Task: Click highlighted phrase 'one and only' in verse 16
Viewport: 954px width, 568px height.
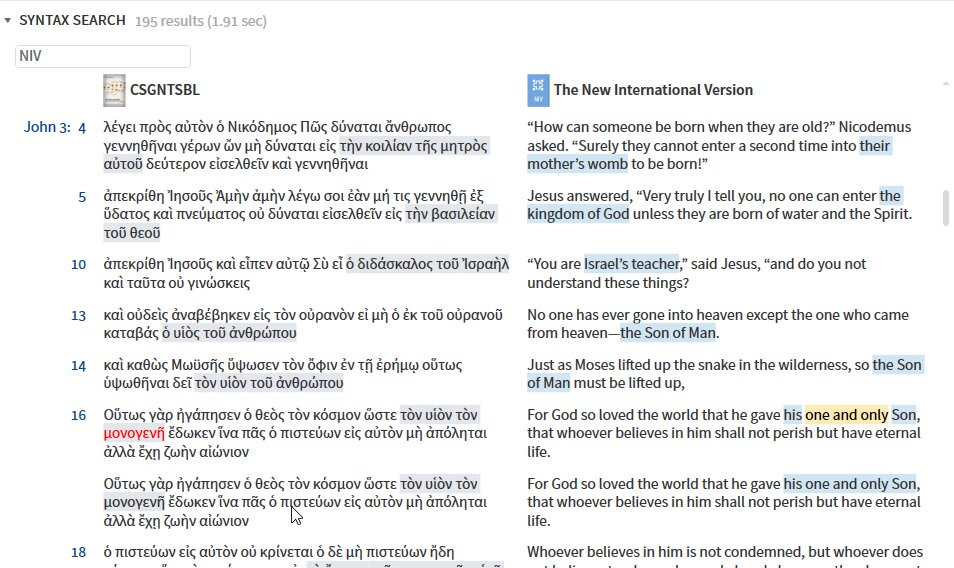Action: tap(846, 415)
